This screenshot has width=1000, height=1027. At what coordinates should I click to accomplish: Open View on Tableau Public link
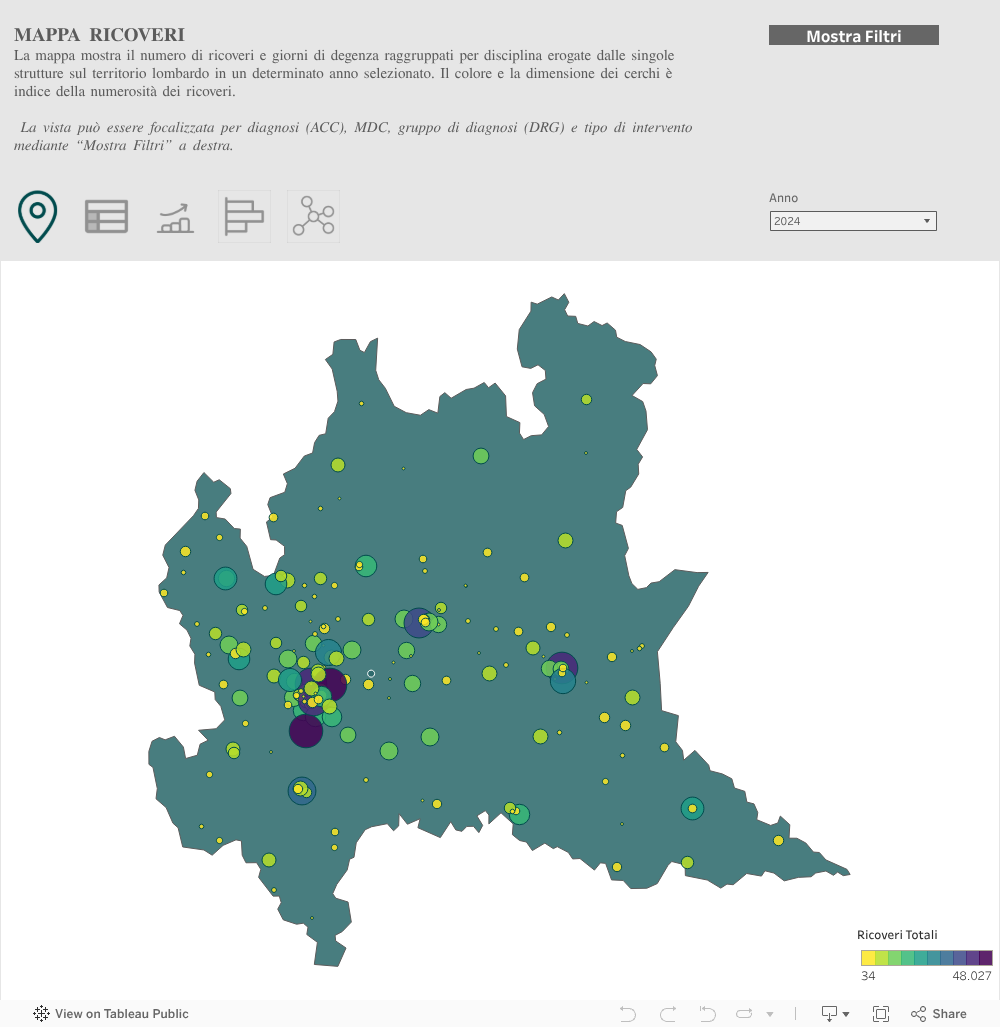click(111, 1013)
